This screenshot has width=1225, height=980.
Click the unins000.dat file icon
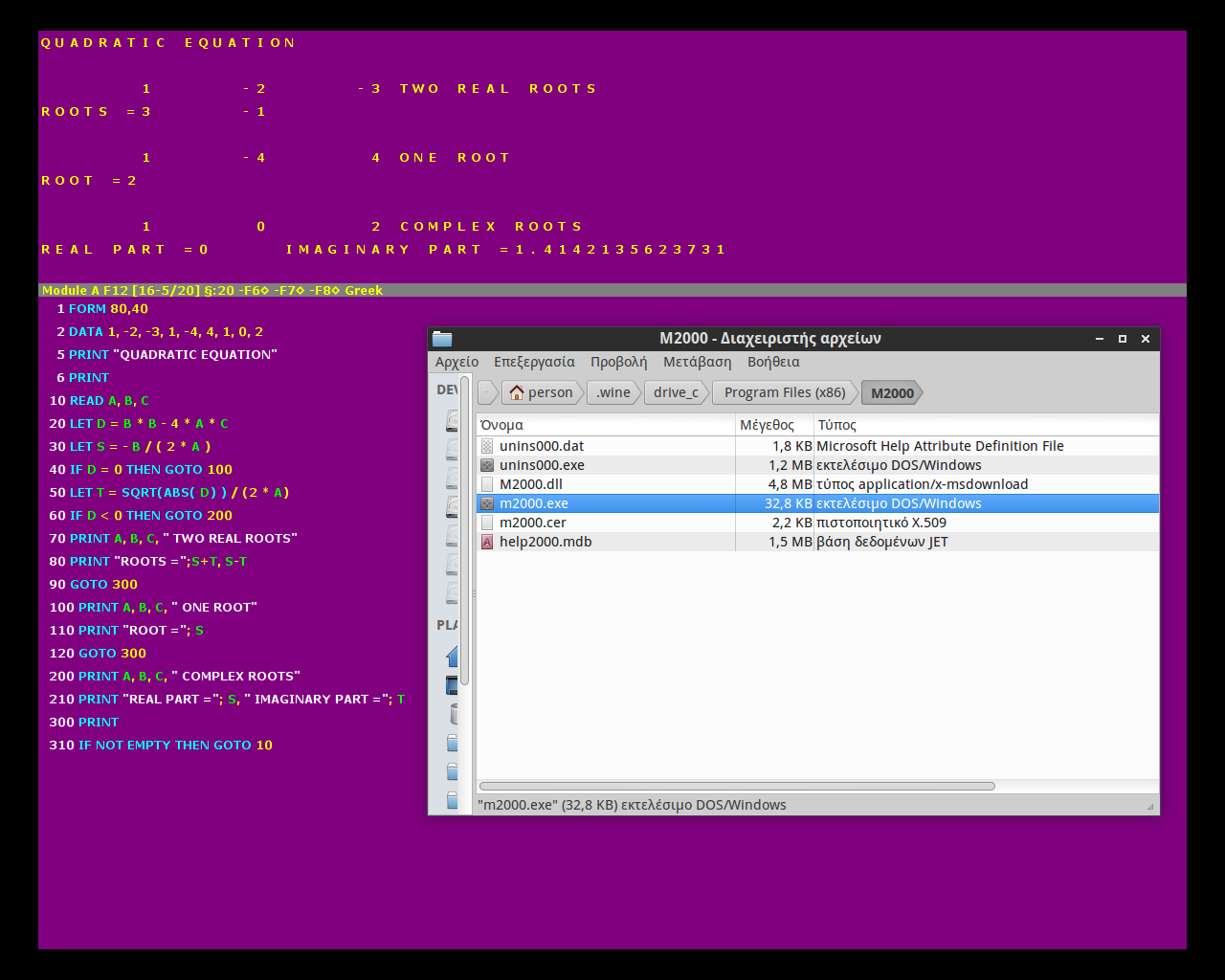click(487, 446)
